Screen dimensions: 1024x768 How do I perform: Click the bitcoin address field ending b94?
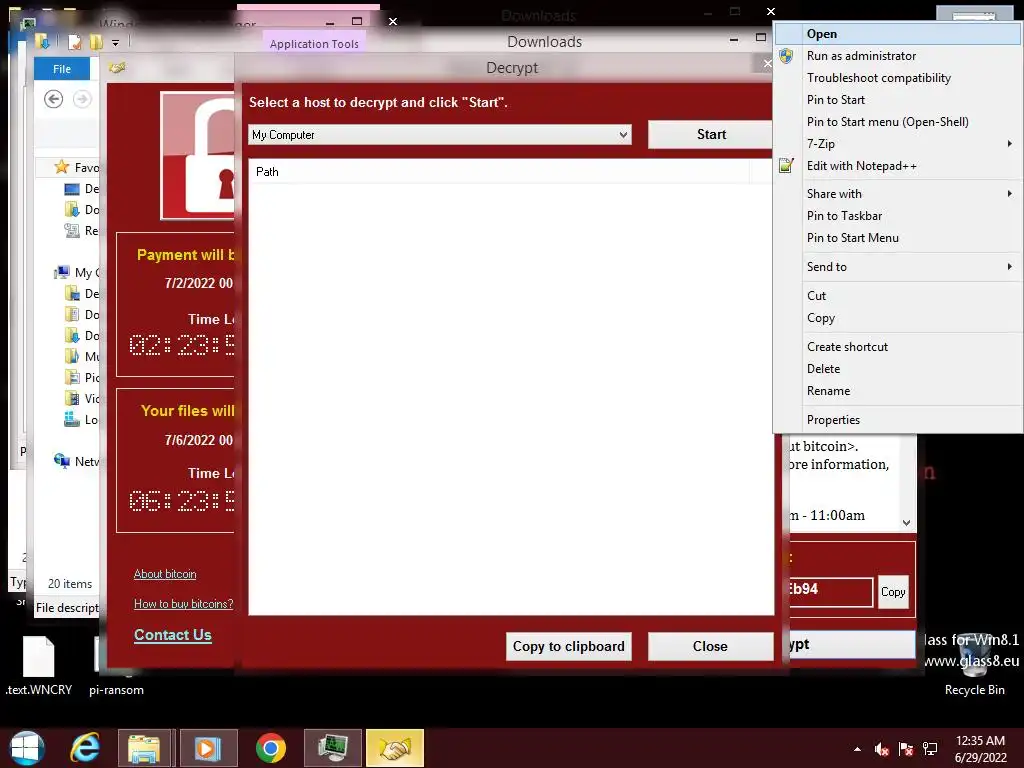coord(830,591)
